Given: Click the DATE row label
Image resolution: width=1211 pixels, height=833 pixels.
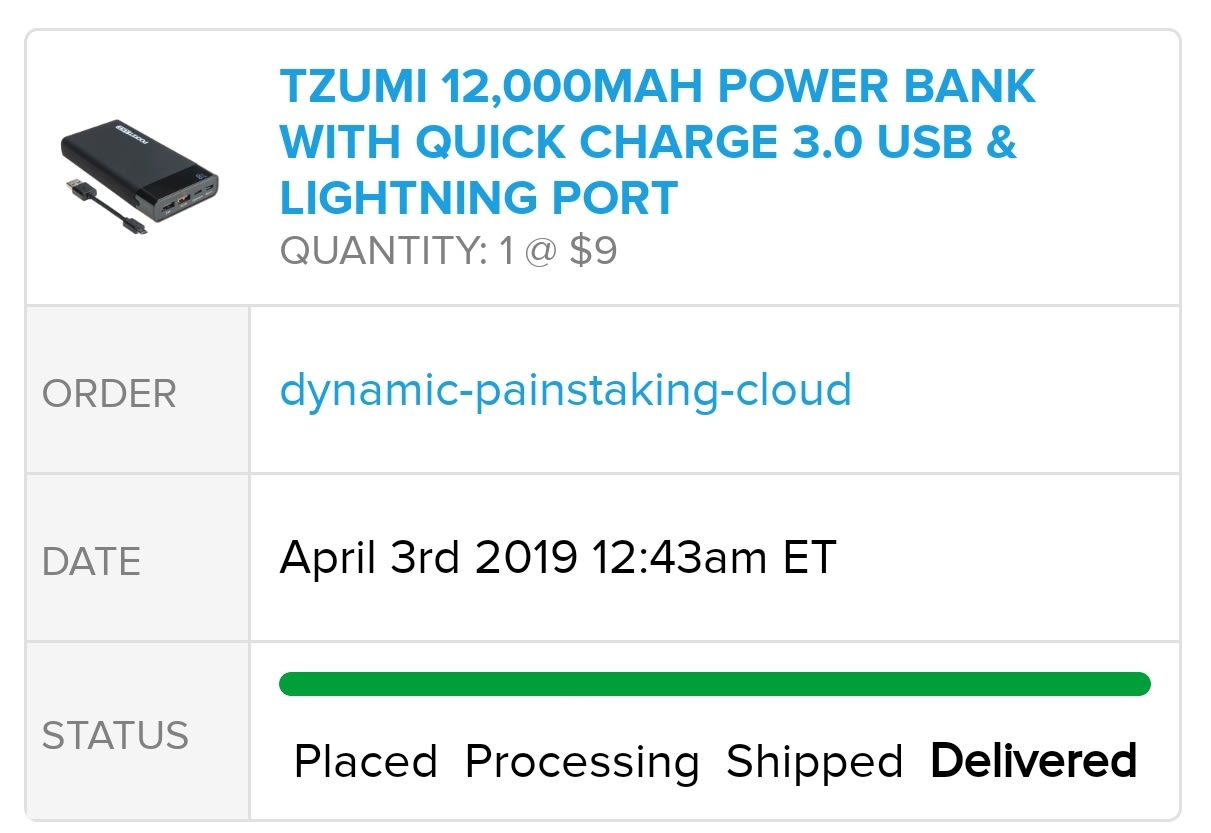Looking at the screenshot, I should (x=91, y=562).
